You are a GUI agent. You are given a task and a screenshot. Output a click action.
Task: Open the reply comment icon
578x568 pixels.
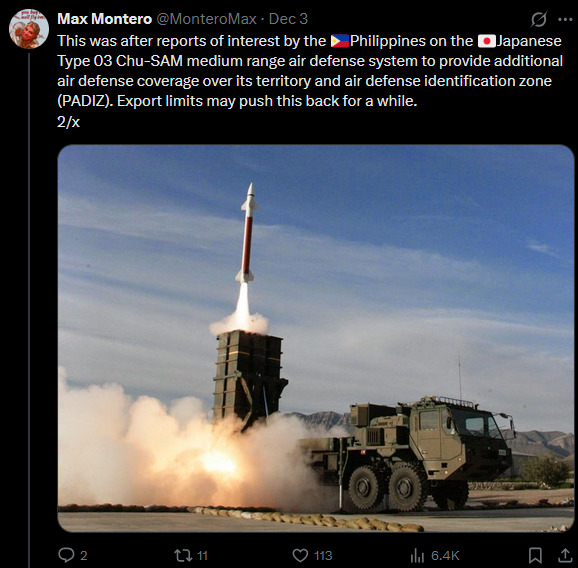66,555
